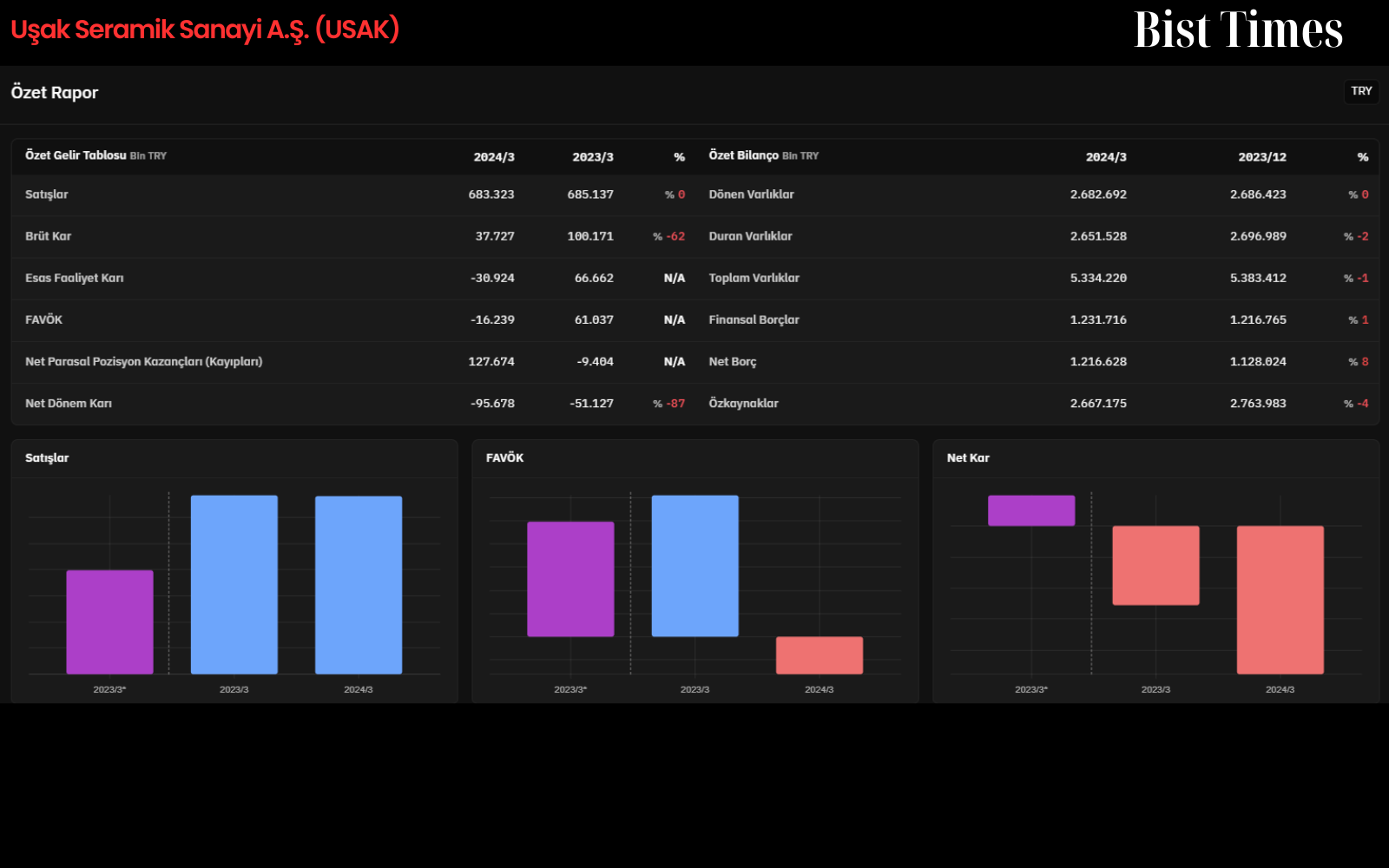Click the Brüt Kar row label
1389x868 pixels.
pyautogui.click(x=49, y=236)
